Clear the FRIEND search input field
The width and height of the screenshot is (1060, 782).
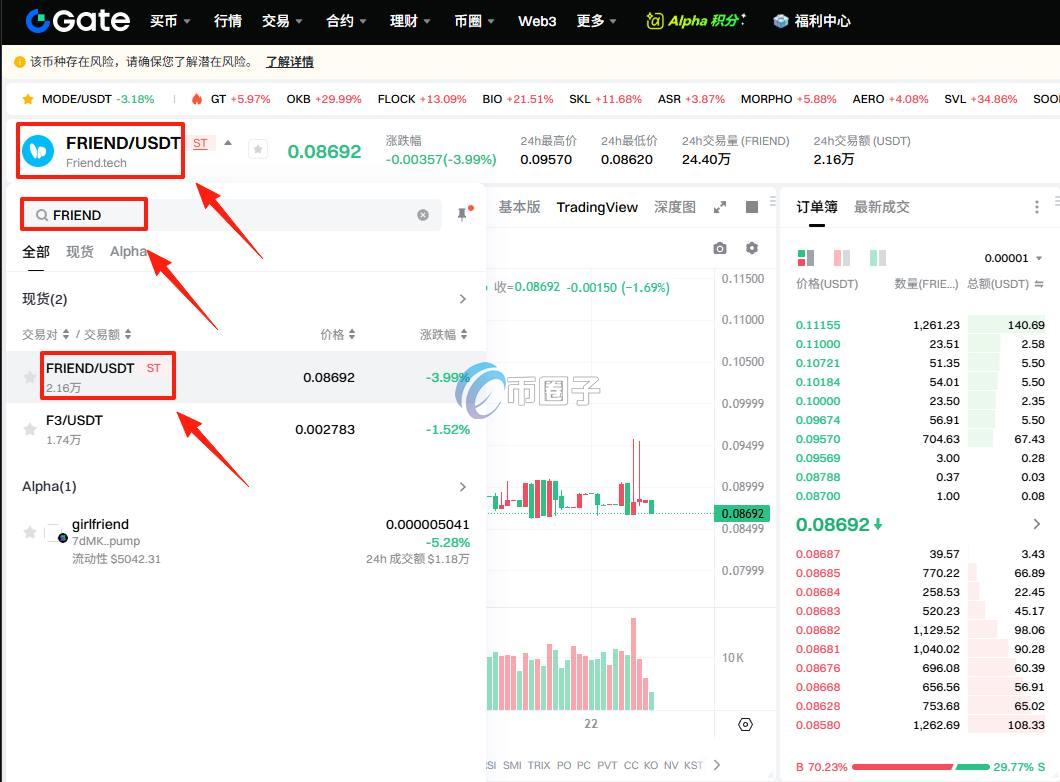423,214
